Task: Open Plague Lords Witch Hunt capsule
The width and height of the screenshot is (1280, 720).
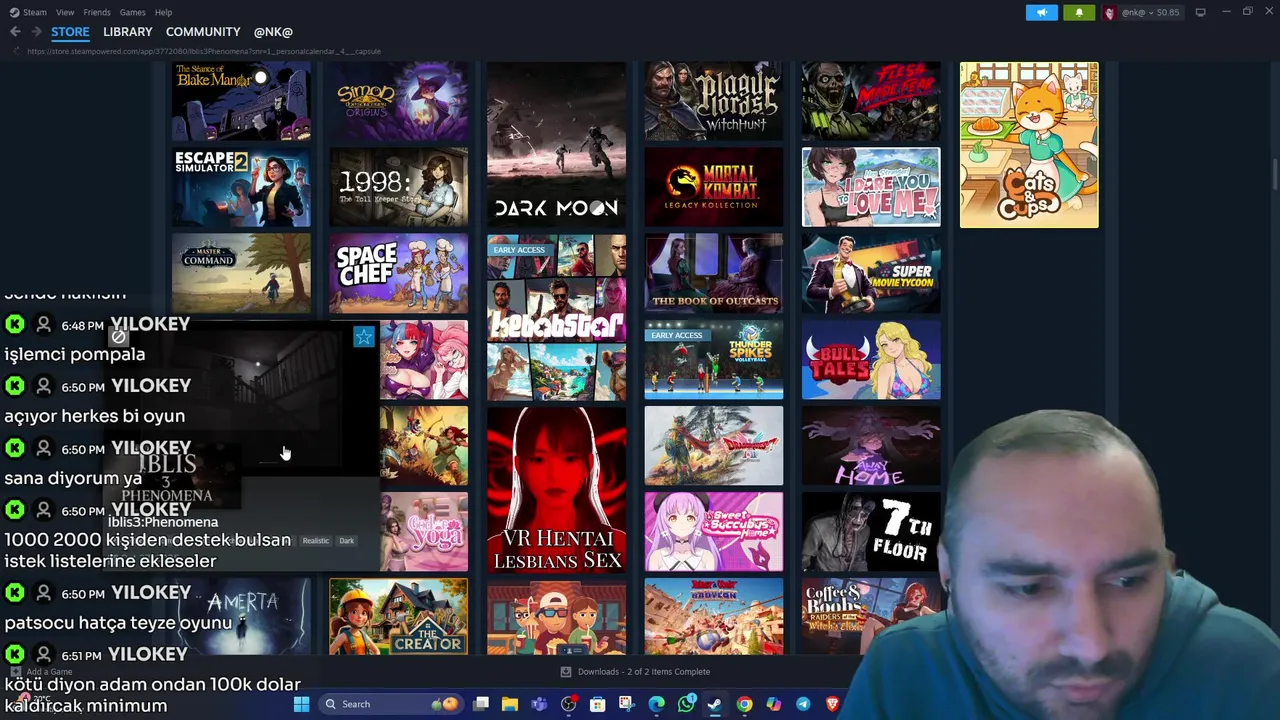Action: tap(713, 101)
